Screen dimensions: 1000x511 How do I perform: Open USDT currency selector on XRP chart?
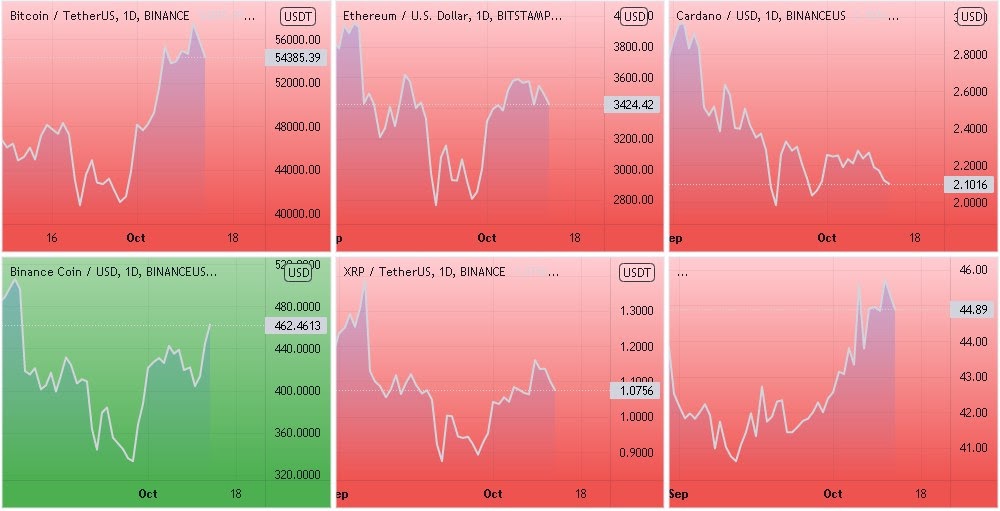click(x=634, y=272)
